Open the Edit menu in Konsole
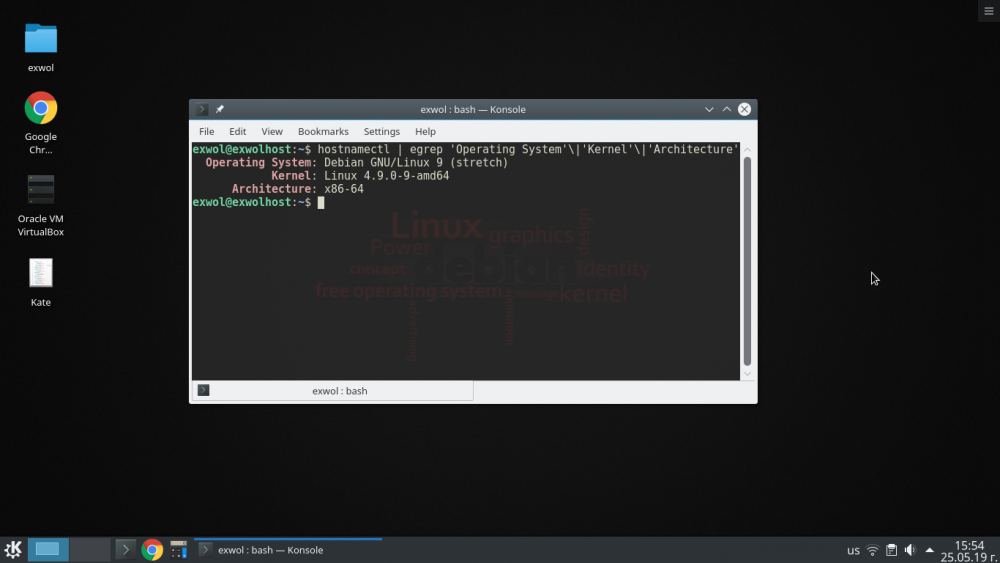The image size is (1000, 563). 237,131
